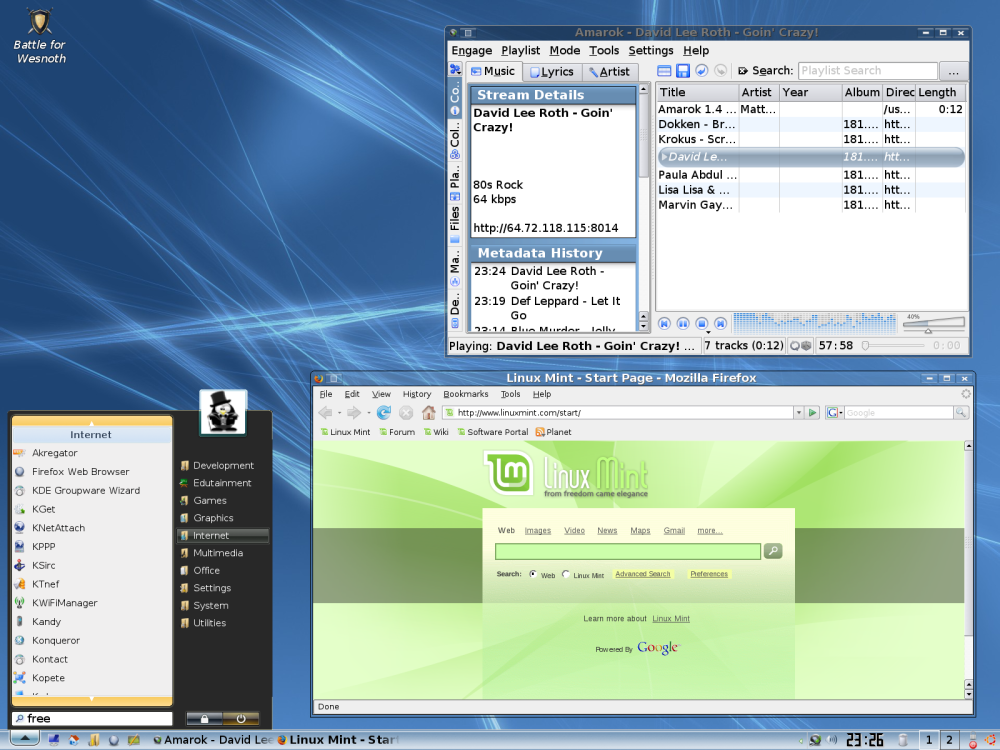Go back in Firefox
1000x750 pixels.
(325, 413)
